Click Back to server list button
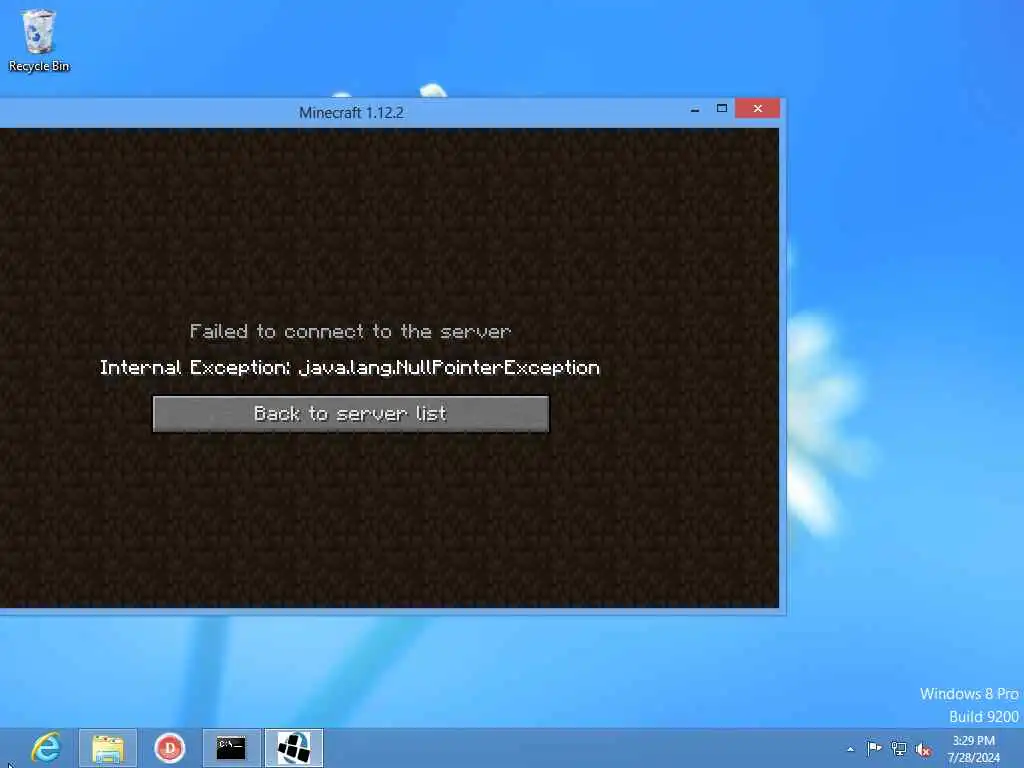Viewport: 1024px width, 768px height. pyautogui.click(x=351, y=413)
